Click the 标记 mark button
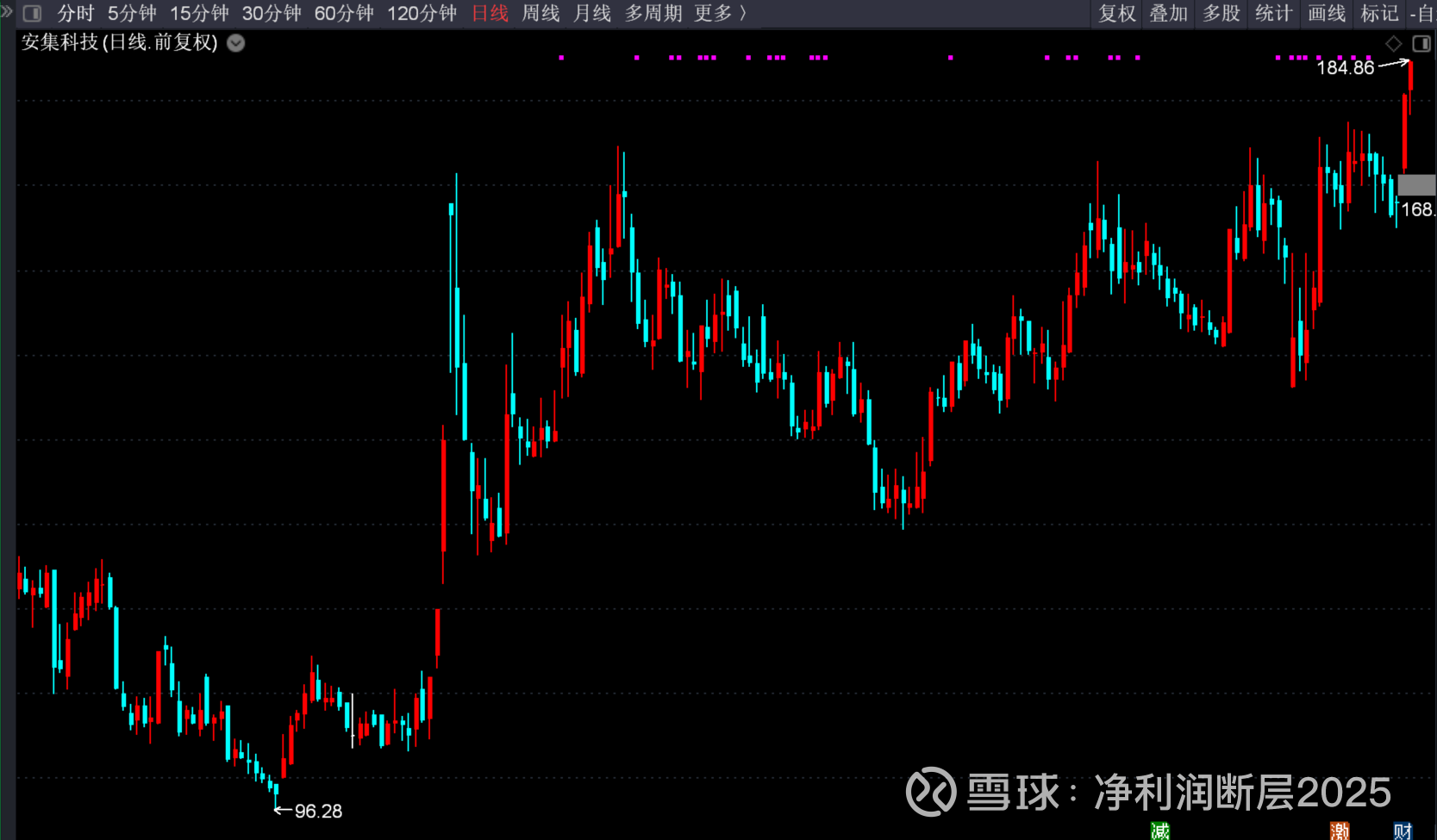The height and width of the screenshot is (840, 1437). click(x=1379, y=14)
